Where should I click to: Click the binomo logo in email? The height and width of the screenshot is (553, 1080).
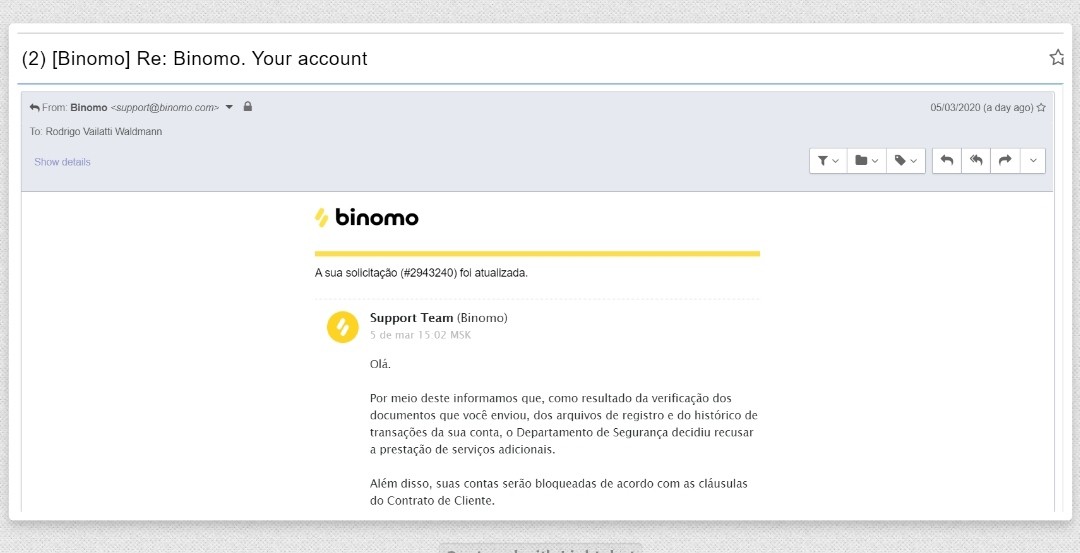(x=366, y=217)
